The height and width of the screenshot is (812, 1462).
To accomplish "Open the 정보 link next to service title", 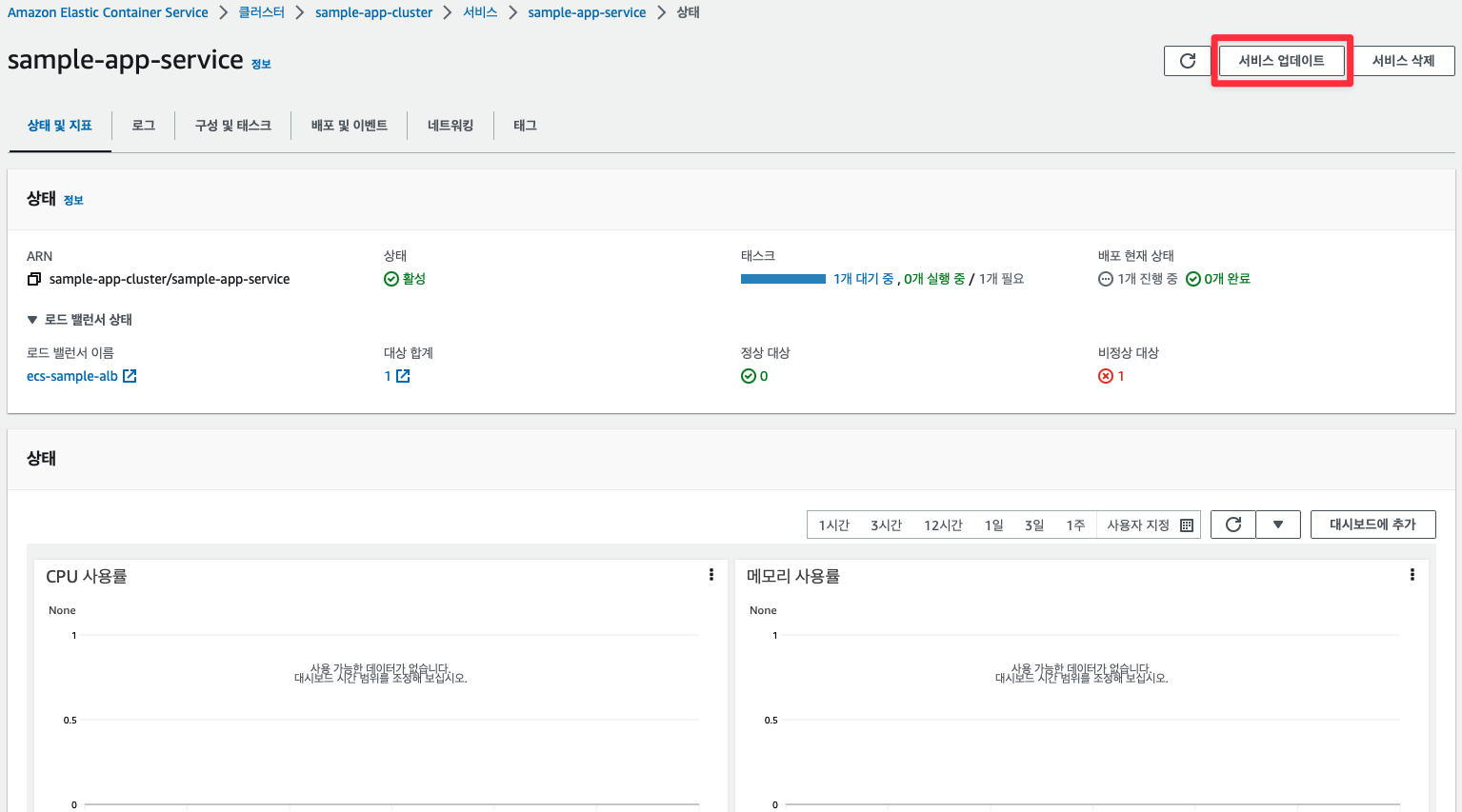I will tap(261, 64).
